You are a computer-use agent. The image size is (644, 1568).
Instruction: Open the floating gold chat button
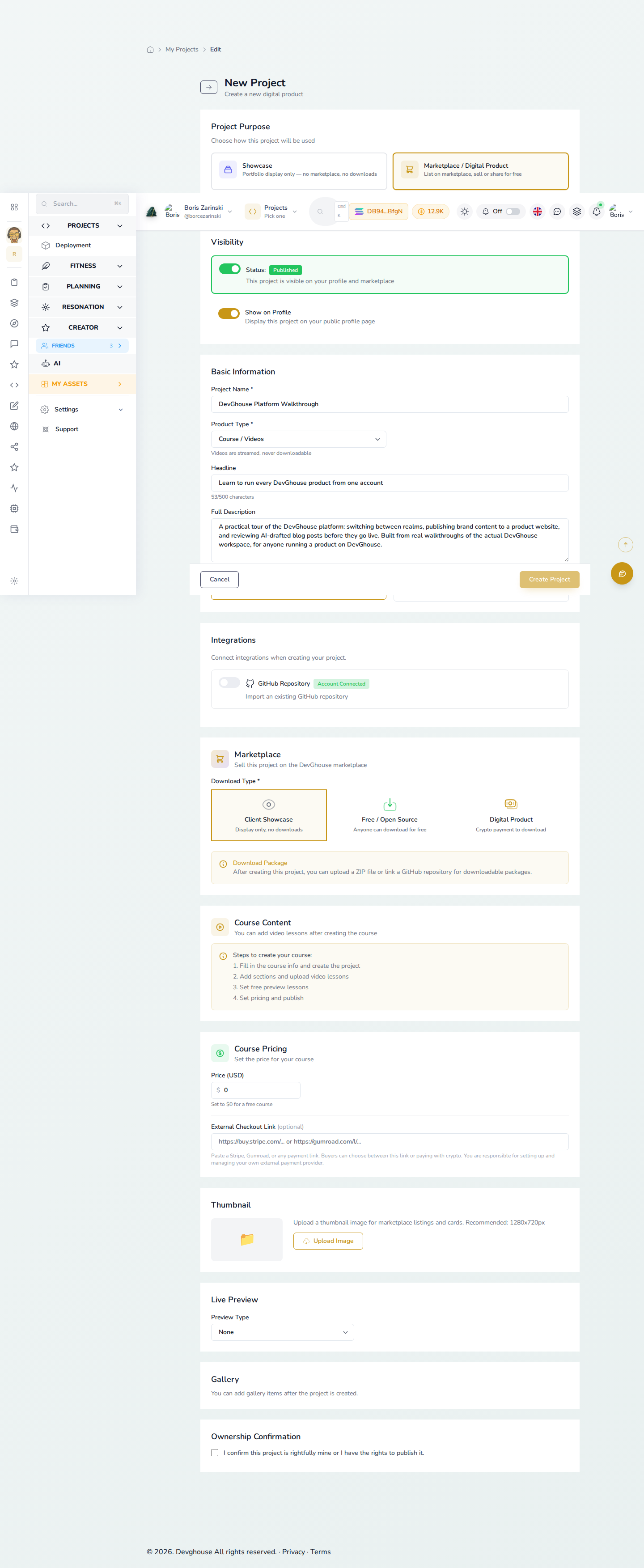(622, 573)
